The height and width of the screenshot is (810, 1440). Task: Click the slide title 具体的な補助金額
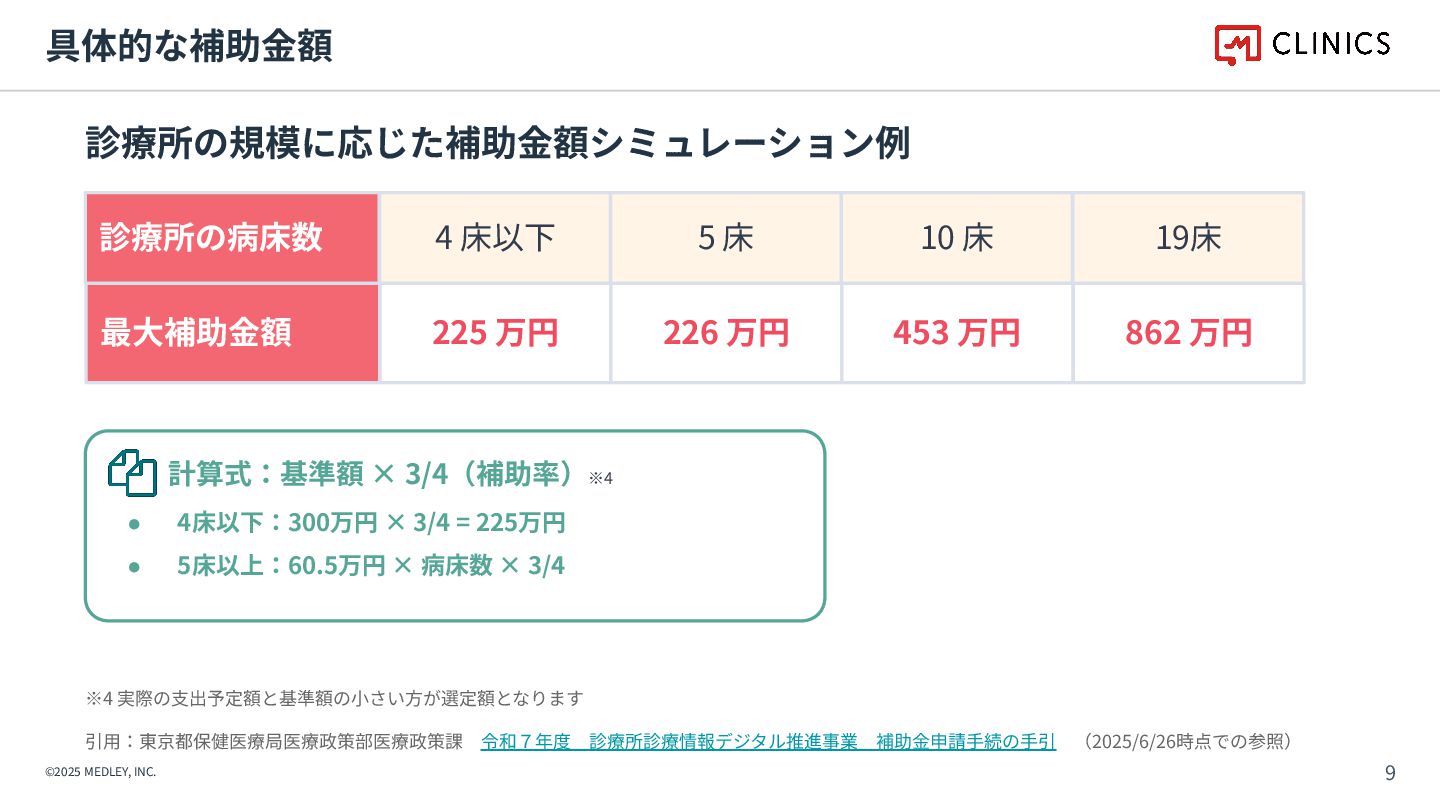tap(189, 46)
